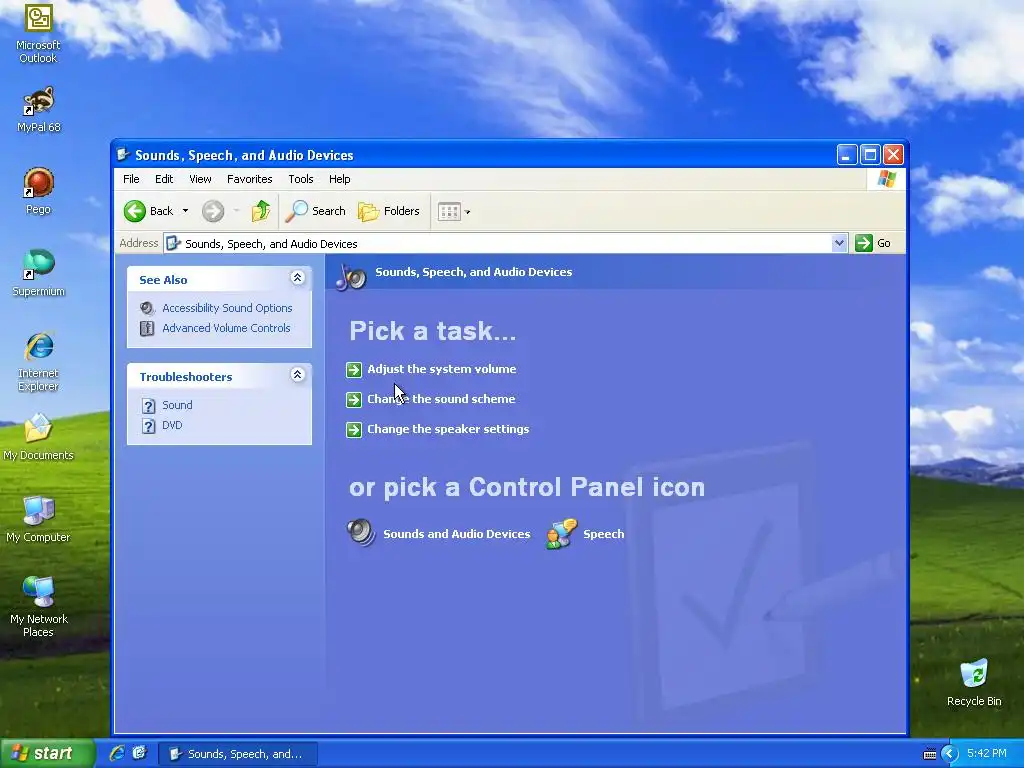This screenshot has height=768, width=1024.
Task: Open the Search pane magnifier
Action: [296, 211]
